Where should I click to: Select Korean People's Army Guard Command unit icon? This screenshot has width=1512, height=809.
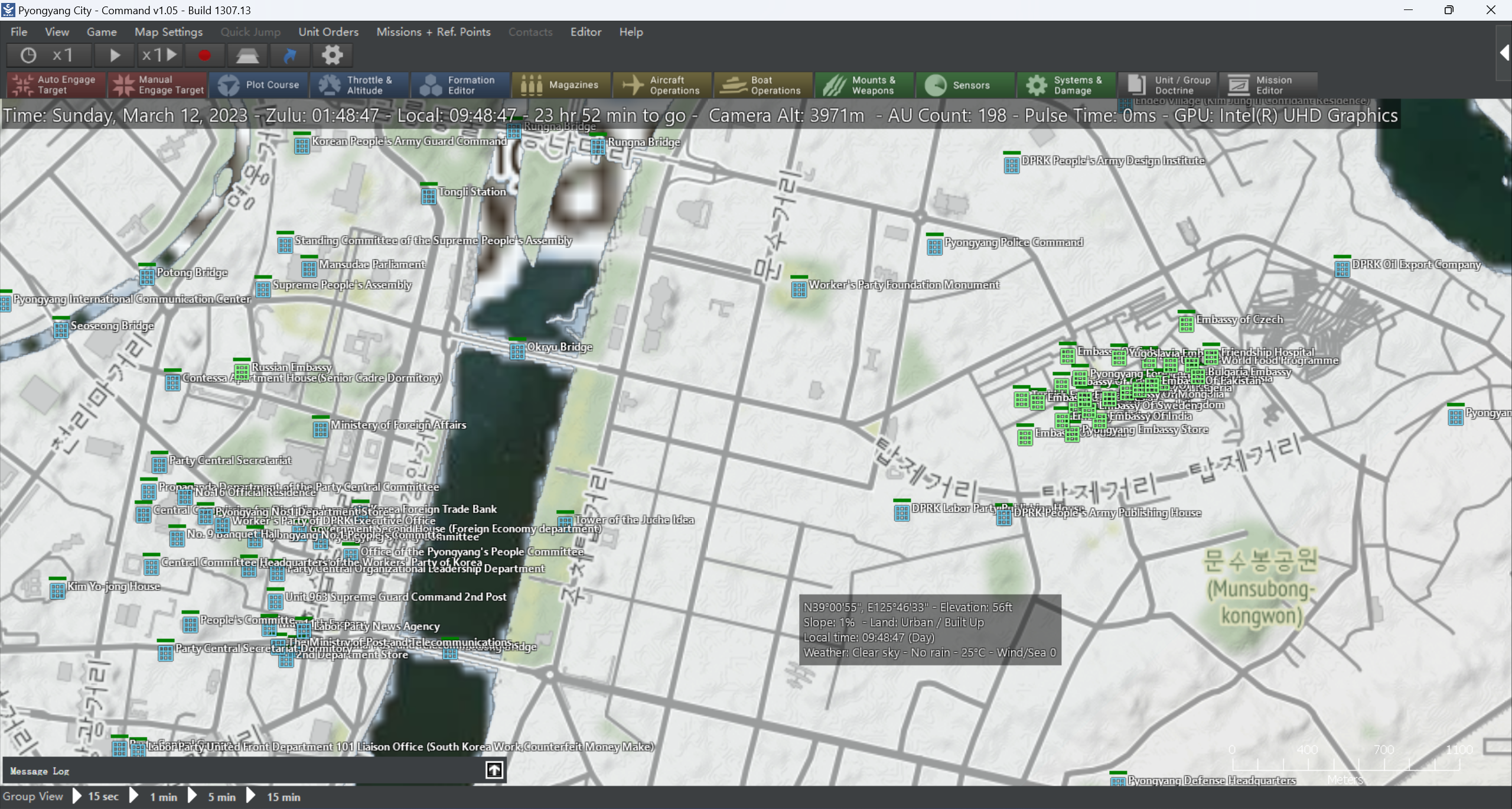[302, 144]
